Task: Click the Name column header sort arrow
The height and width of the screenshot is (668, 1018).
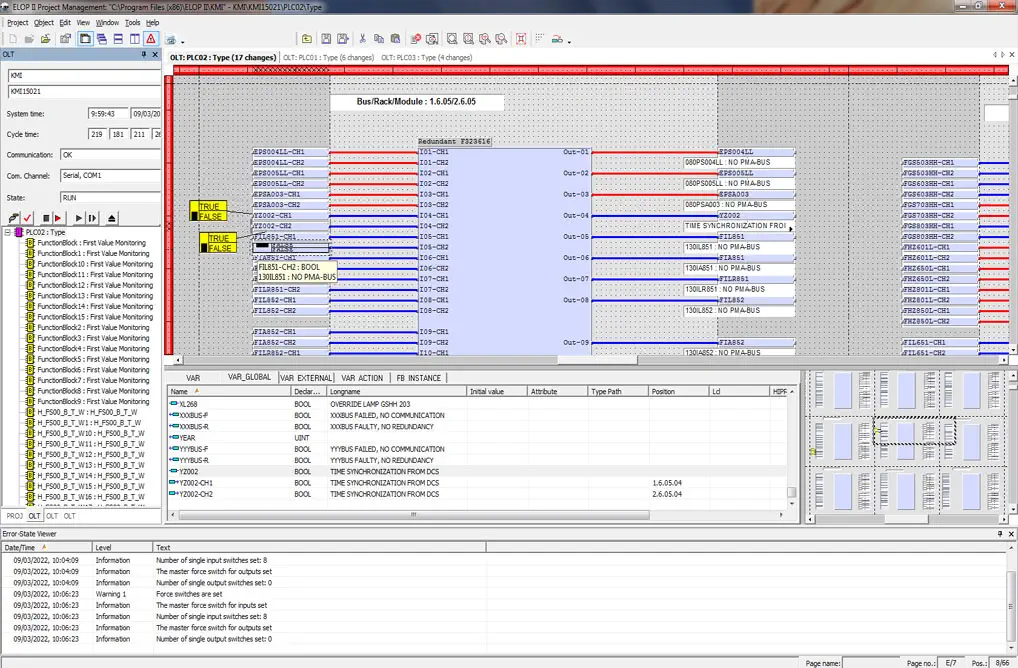Action: point(197,392)
